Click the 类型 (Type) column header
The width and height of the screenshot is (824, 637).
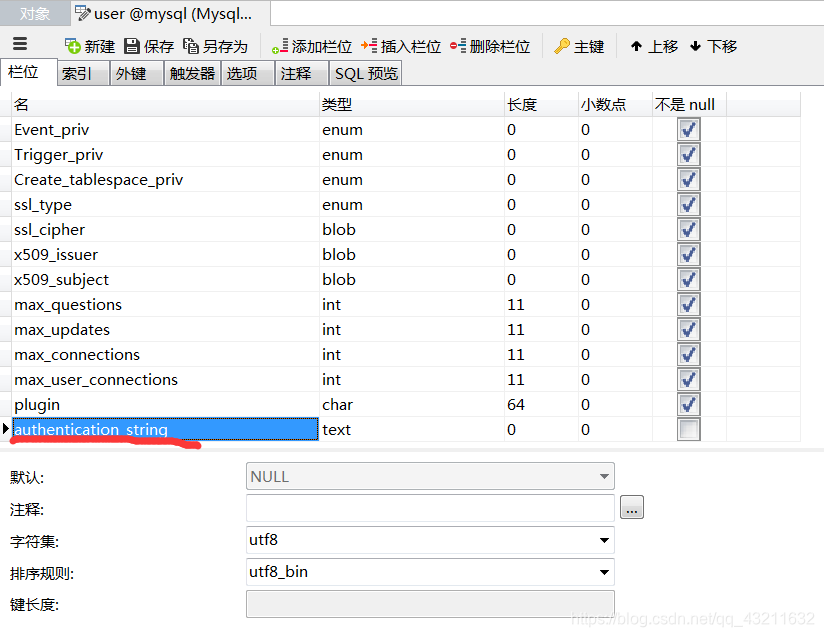pos(411,104)
